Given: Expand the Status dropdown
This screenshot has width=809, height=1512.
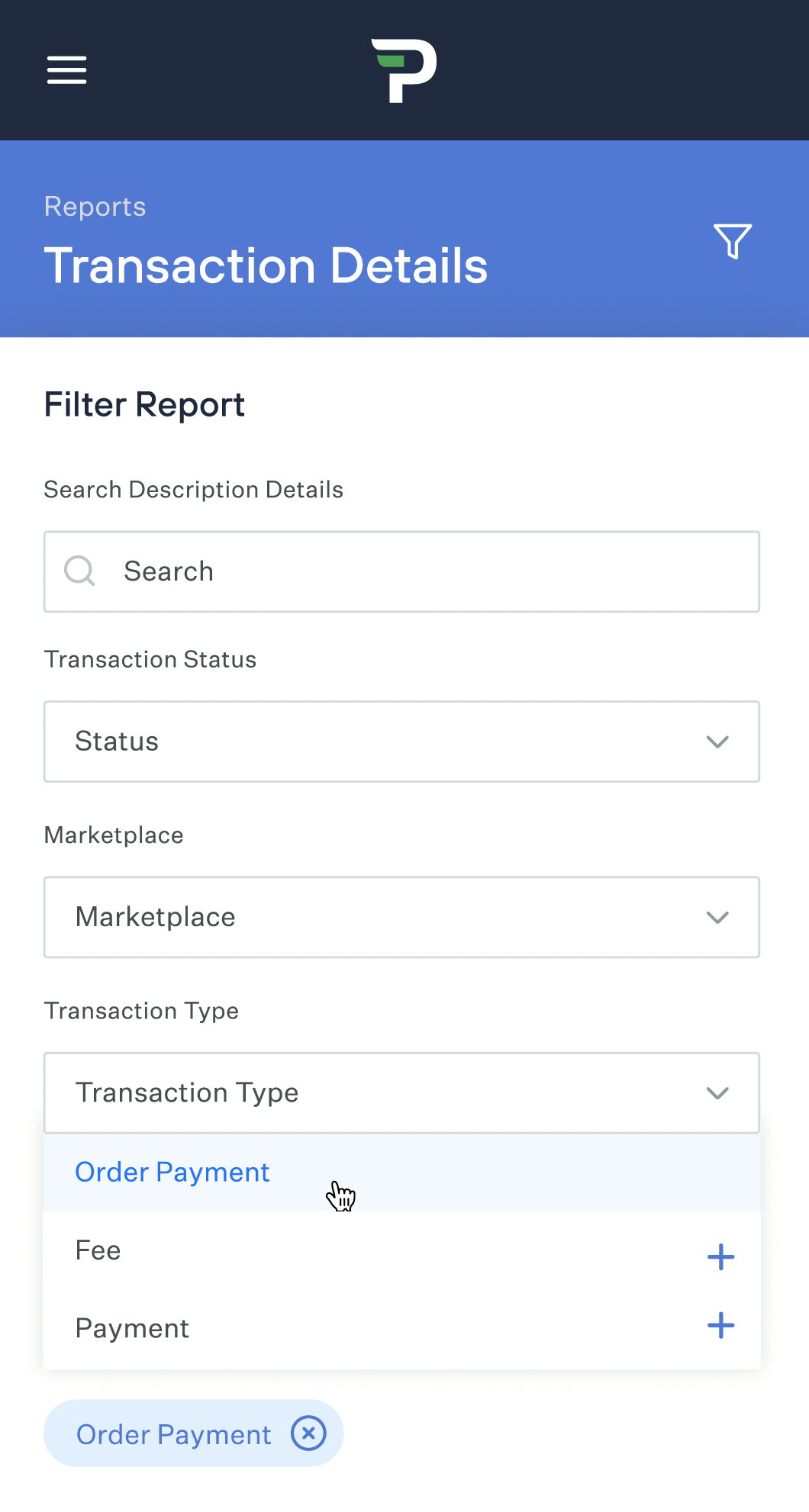Looking at the screenshot, I should [401, 742].
